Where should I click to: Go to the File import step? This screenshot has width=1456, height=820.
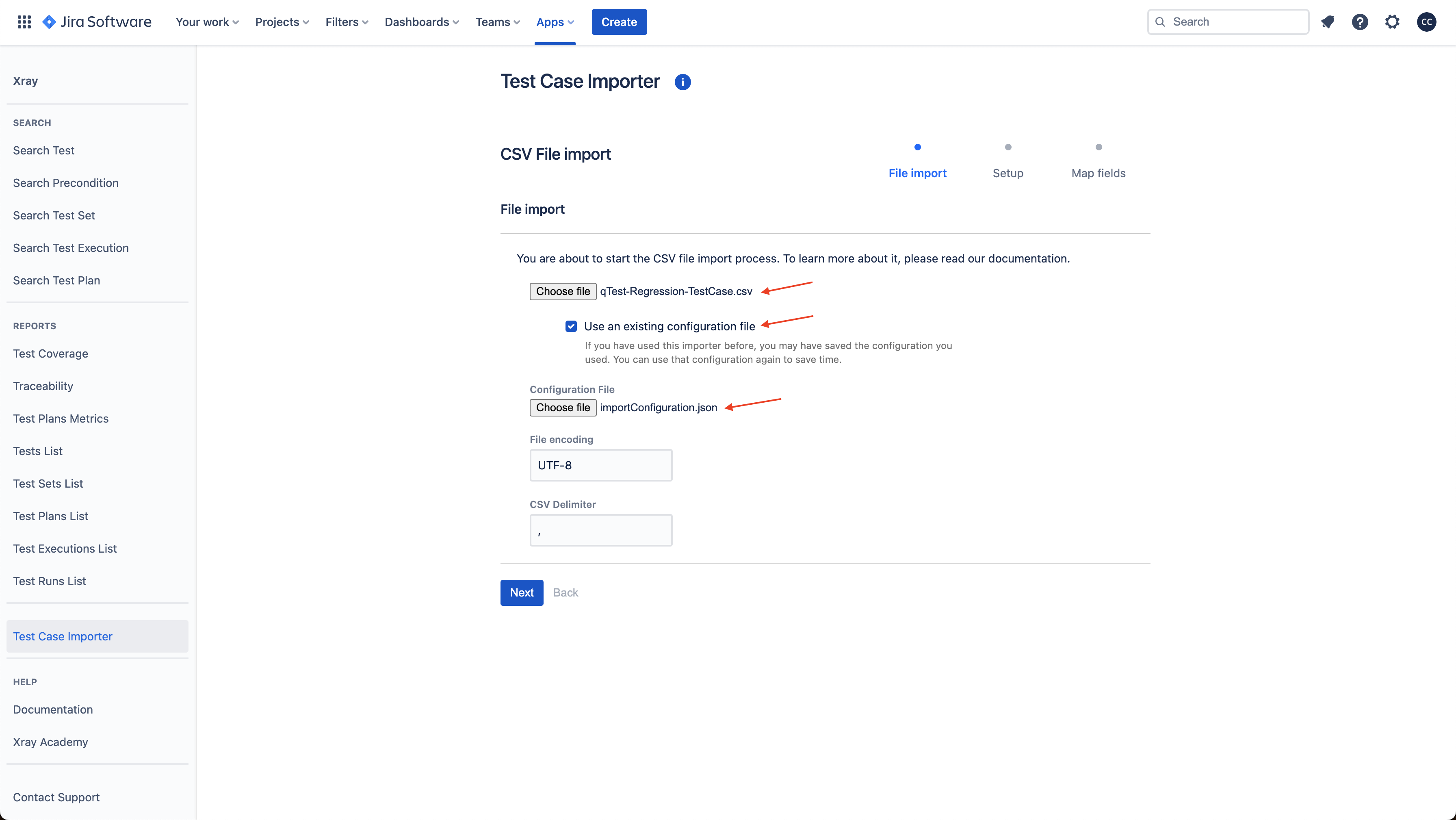click(x=917, y=173)
